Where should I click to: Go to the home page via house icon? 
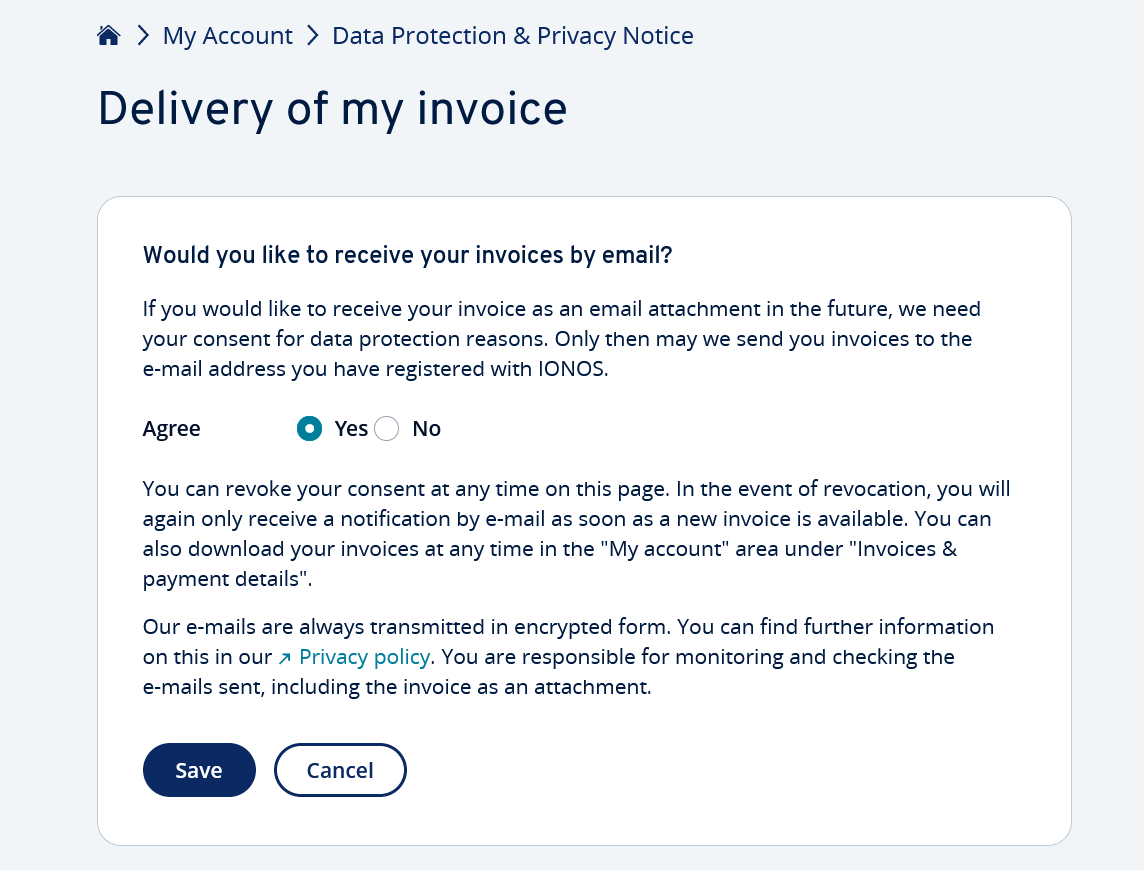click(108, 35)
